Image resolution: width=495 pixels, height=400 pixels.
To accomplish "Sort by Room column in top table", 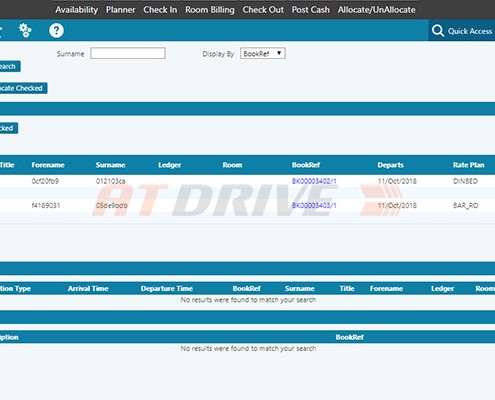I will (x=232, y=165).
